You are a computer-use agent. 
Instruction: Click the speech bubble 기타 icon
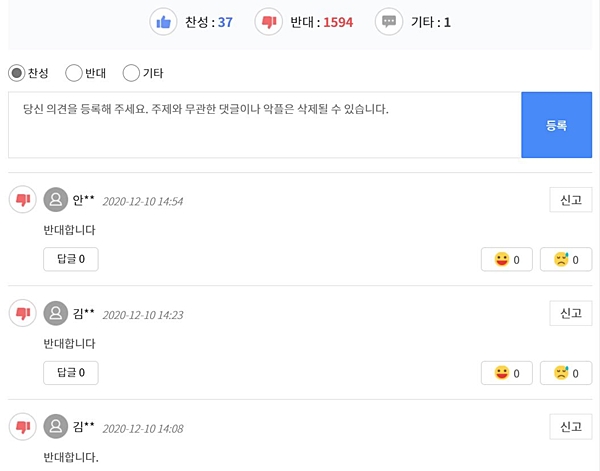coord(389,21)
